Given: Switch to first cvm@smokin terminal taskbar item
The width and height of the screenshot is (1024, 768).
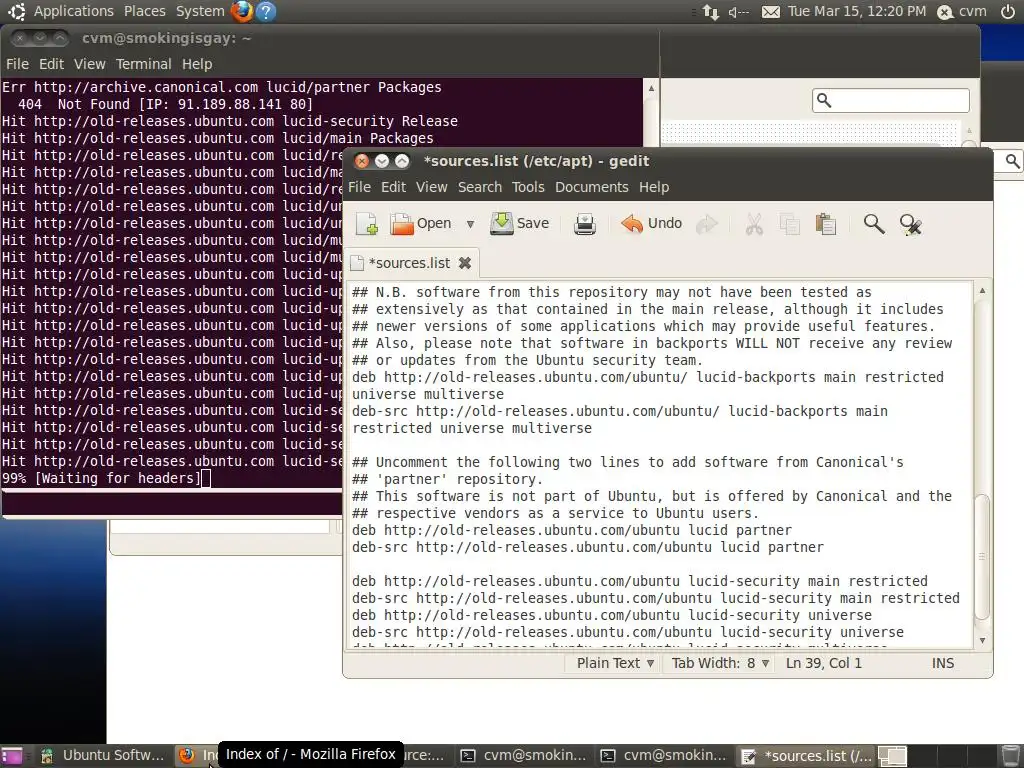Looking at the screenshot, I should pyautogui.click(x=523, y=756).
